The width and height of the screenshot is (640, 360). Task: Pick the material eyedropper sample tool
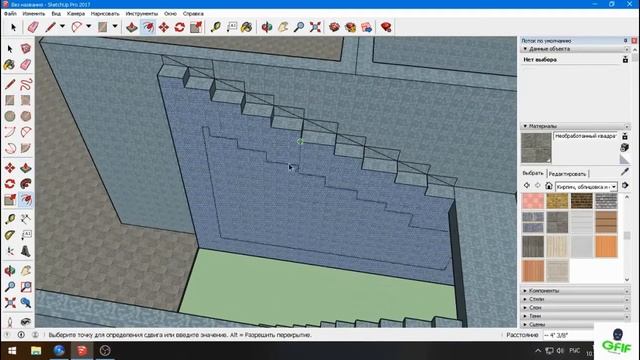tap(625, 172)
